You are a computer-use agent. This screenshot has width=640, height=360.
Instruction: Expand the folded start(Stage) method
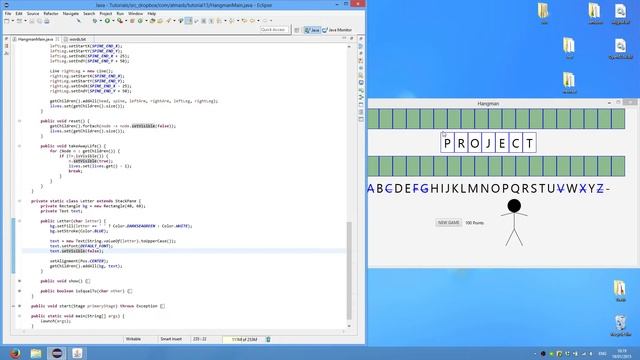[19, 306]
